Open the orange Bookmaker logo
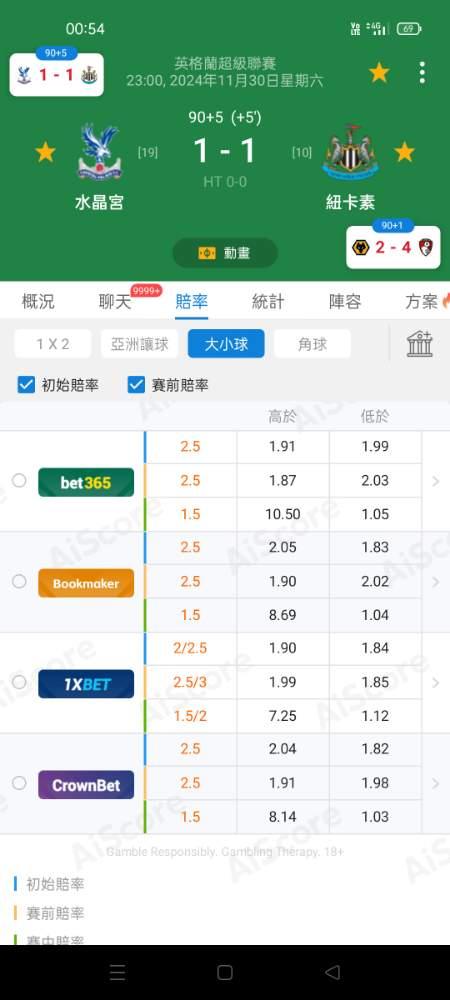This screenshot has height=1000, width=450. coord(86,583)
